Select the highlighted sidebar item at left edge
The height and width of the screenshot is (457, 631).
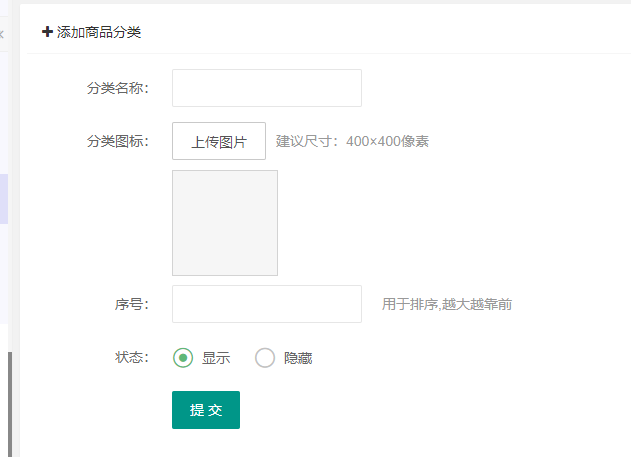click(4, 199)
